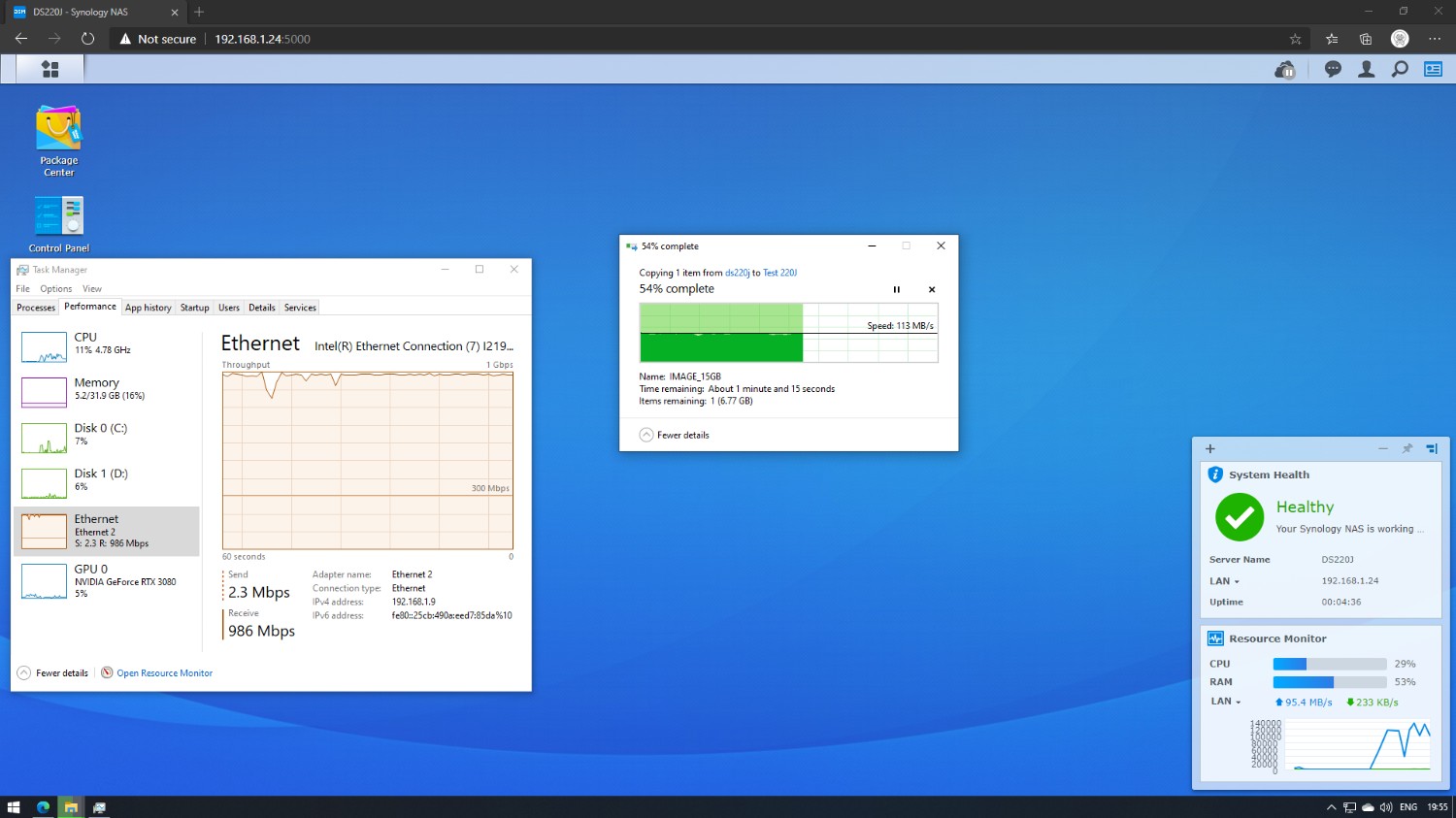Image resolution: width=1456 pixels, height=818 pixels.
Task: Select Disk 1 (D:) performance item
Action: point(107,482)
